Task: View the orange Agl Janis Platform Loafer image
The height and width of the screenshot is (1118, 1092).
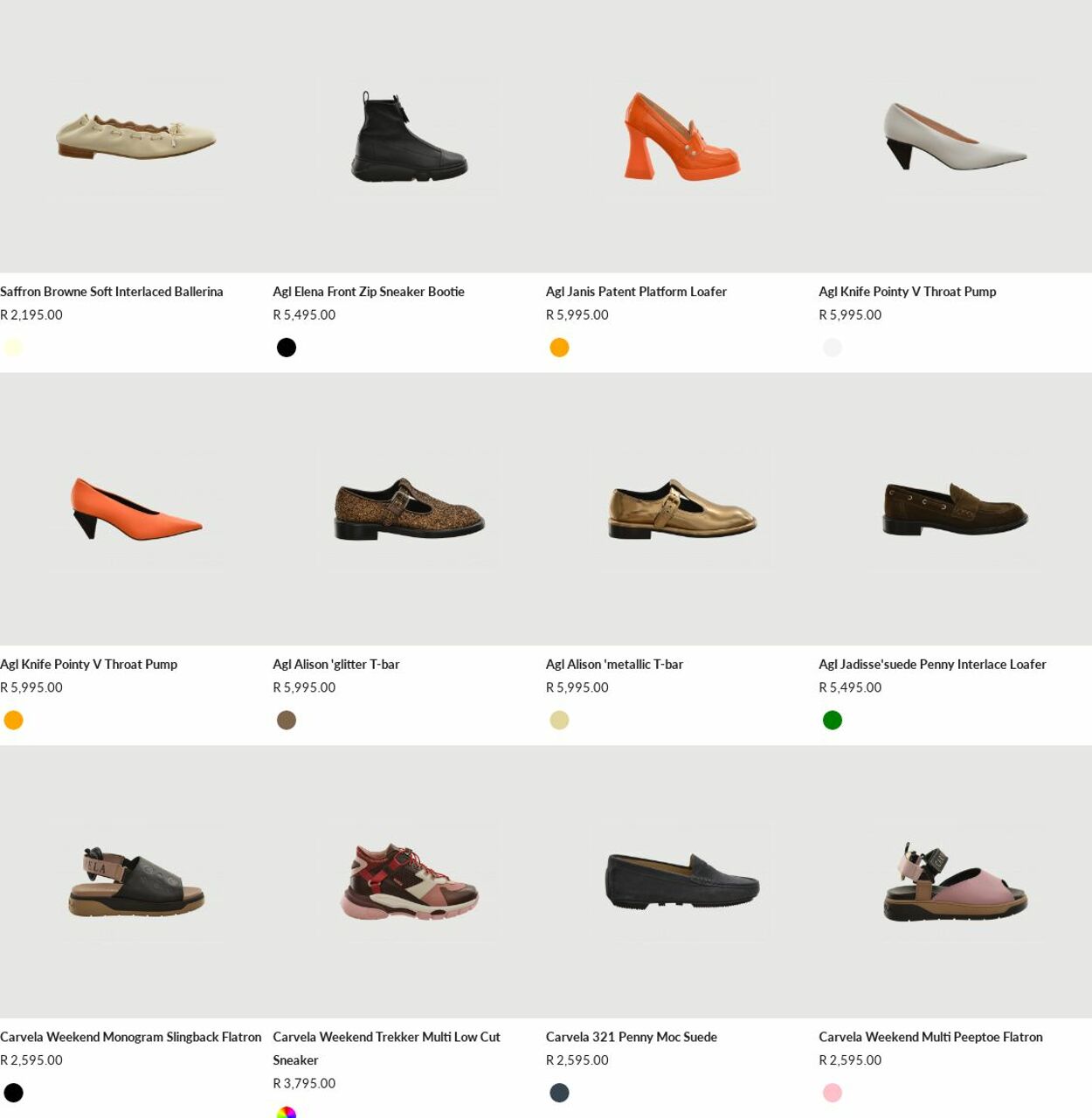Action: [682, 136]
